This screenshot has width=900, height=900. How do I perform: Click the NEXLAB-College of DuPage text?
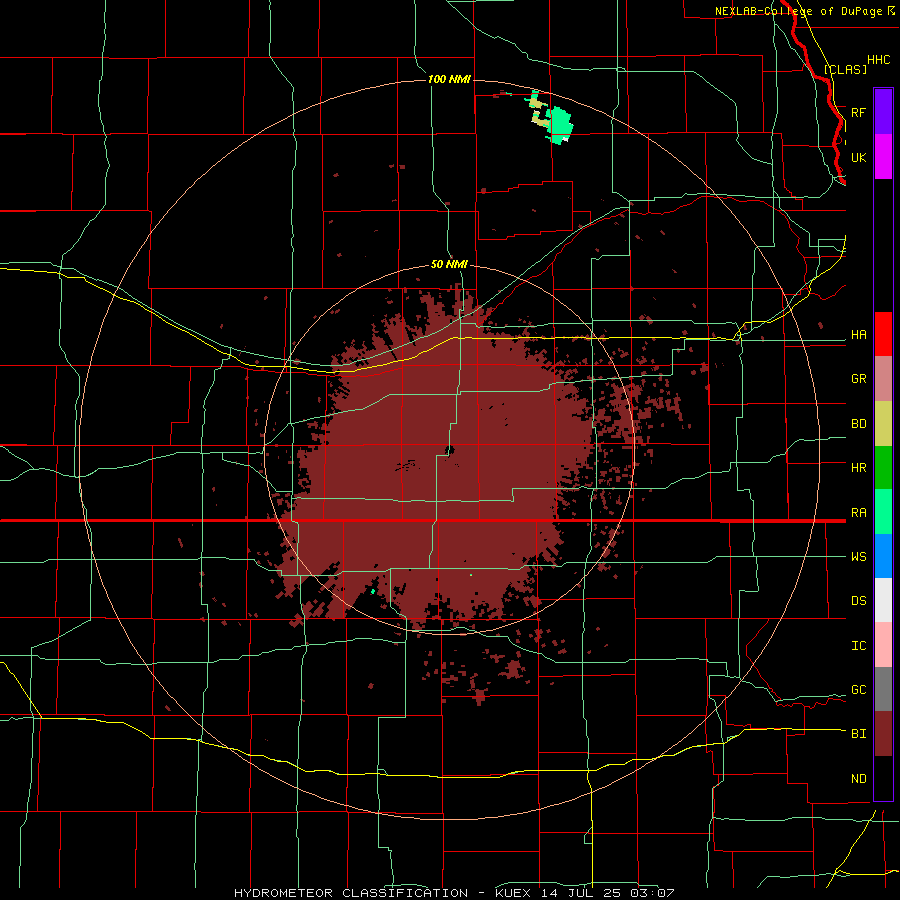[800, 11]
